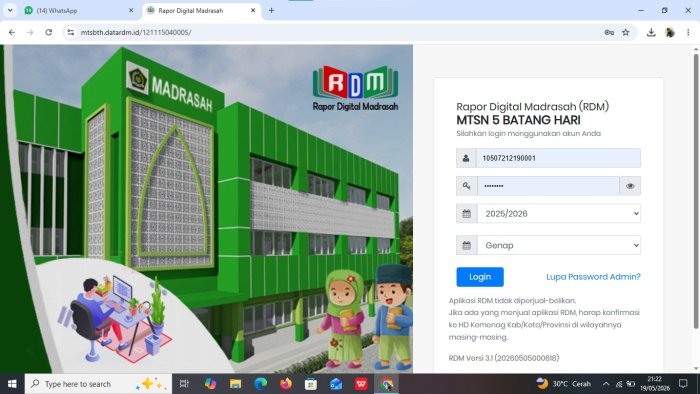Image resolution: width=700 pixels, height=394 pixels.
Task: Open the 2025/2026 academic year dropdown
Action: pyautogui.click(x=559, y=214)
